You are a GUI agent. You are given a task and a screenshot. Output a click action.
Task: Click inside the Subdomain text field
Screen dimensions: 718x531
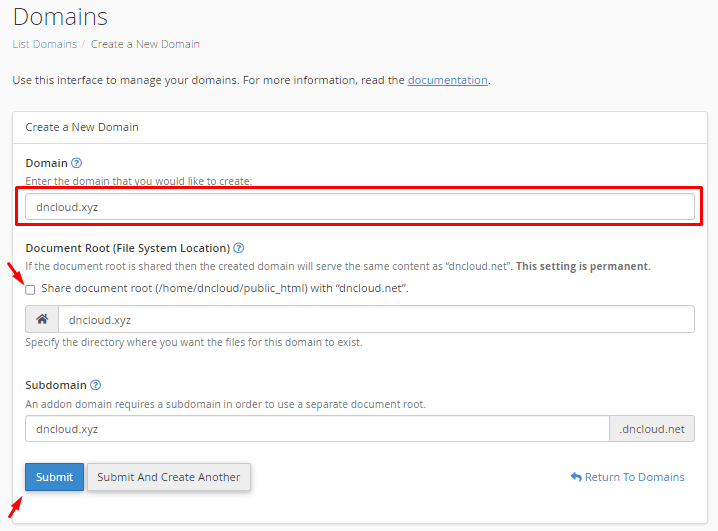pyautogui.click(x=316, y=429)
